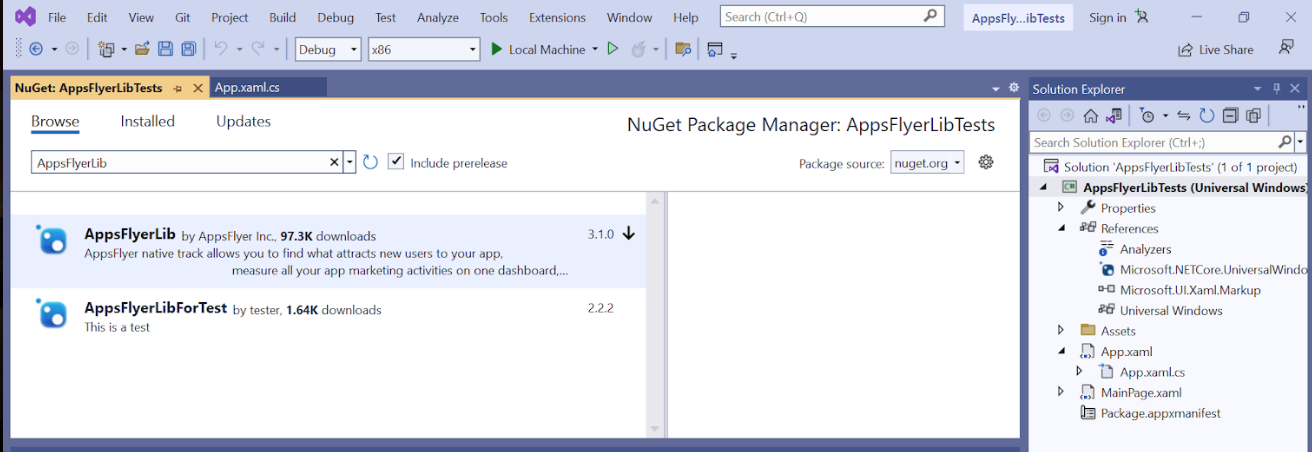Click Sync with Active Document icon
1312x452 pixels.
[1184, 116]
